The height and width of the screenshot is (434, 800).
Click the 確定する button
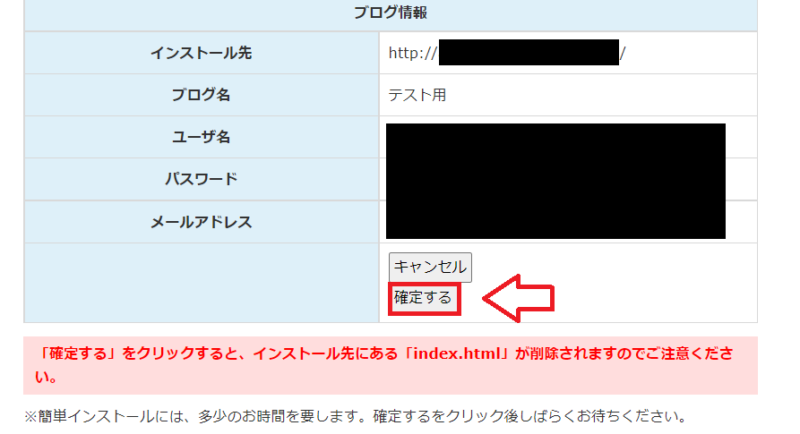(423, 298)
